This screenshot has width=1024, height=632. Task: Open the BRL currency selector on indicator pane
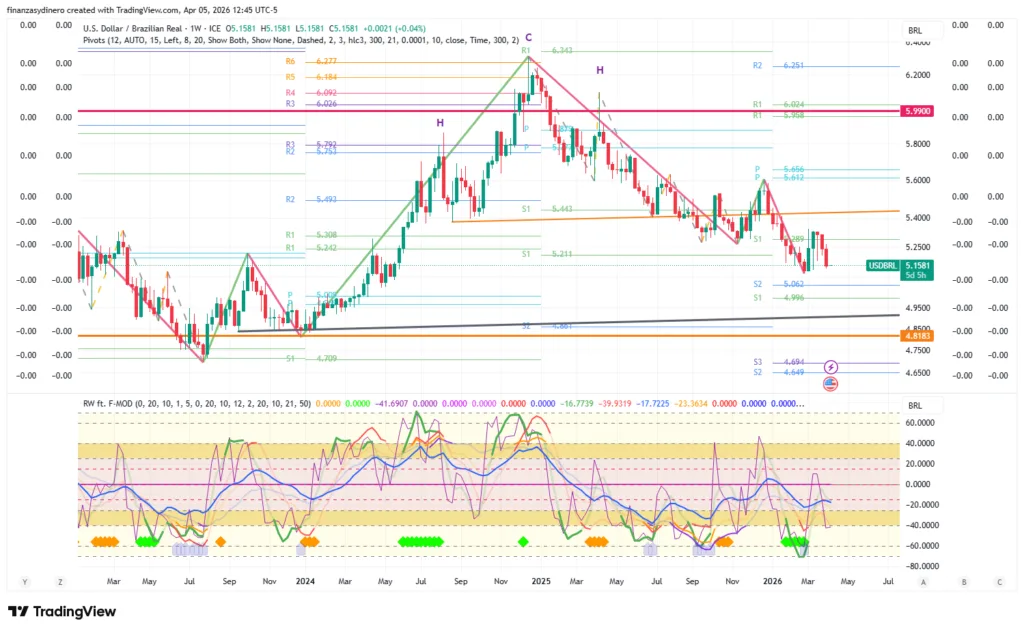coord(915,405)
